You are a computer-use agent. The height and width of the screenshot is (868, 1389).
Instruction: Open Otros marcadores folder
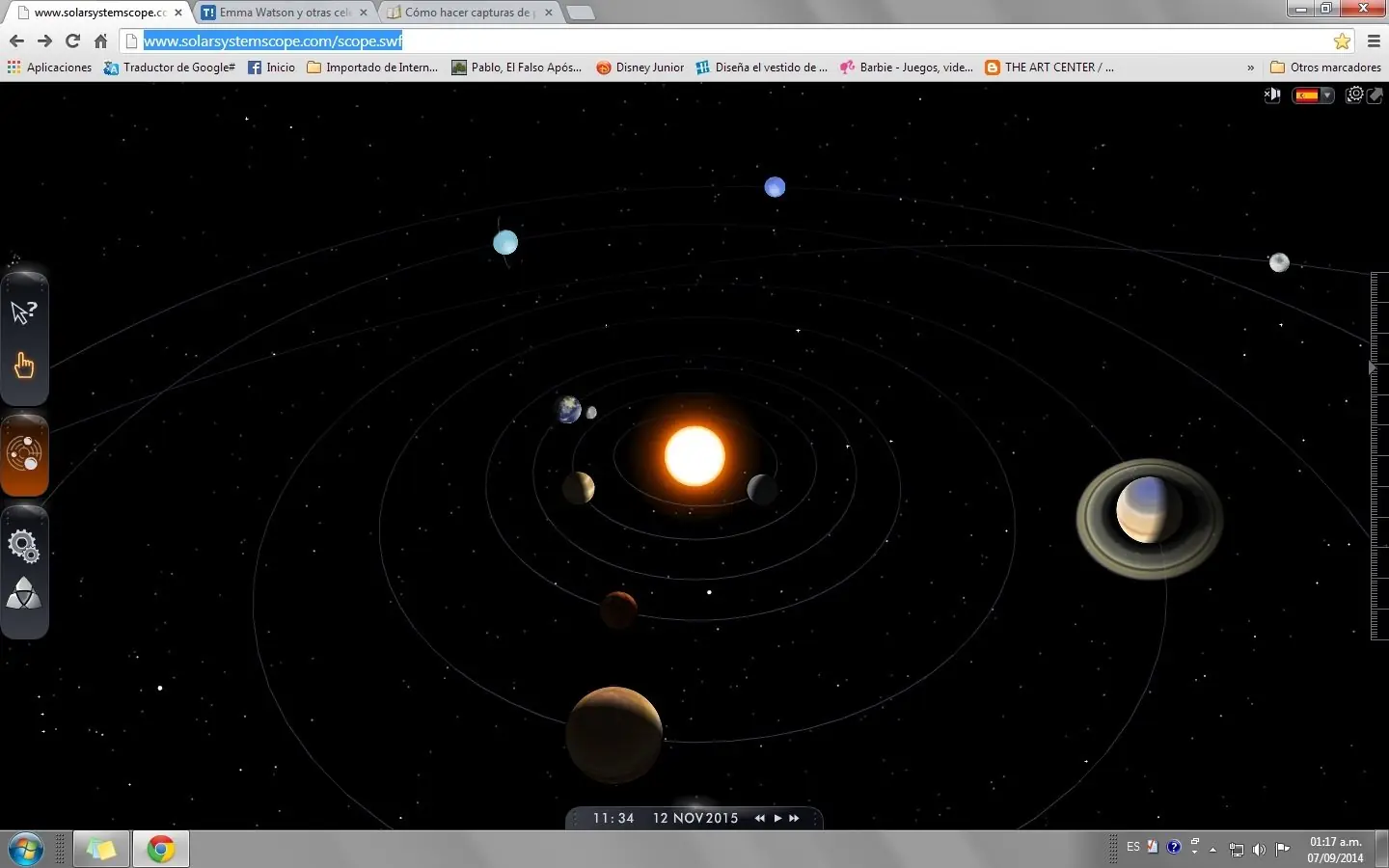pos(1325,68)
